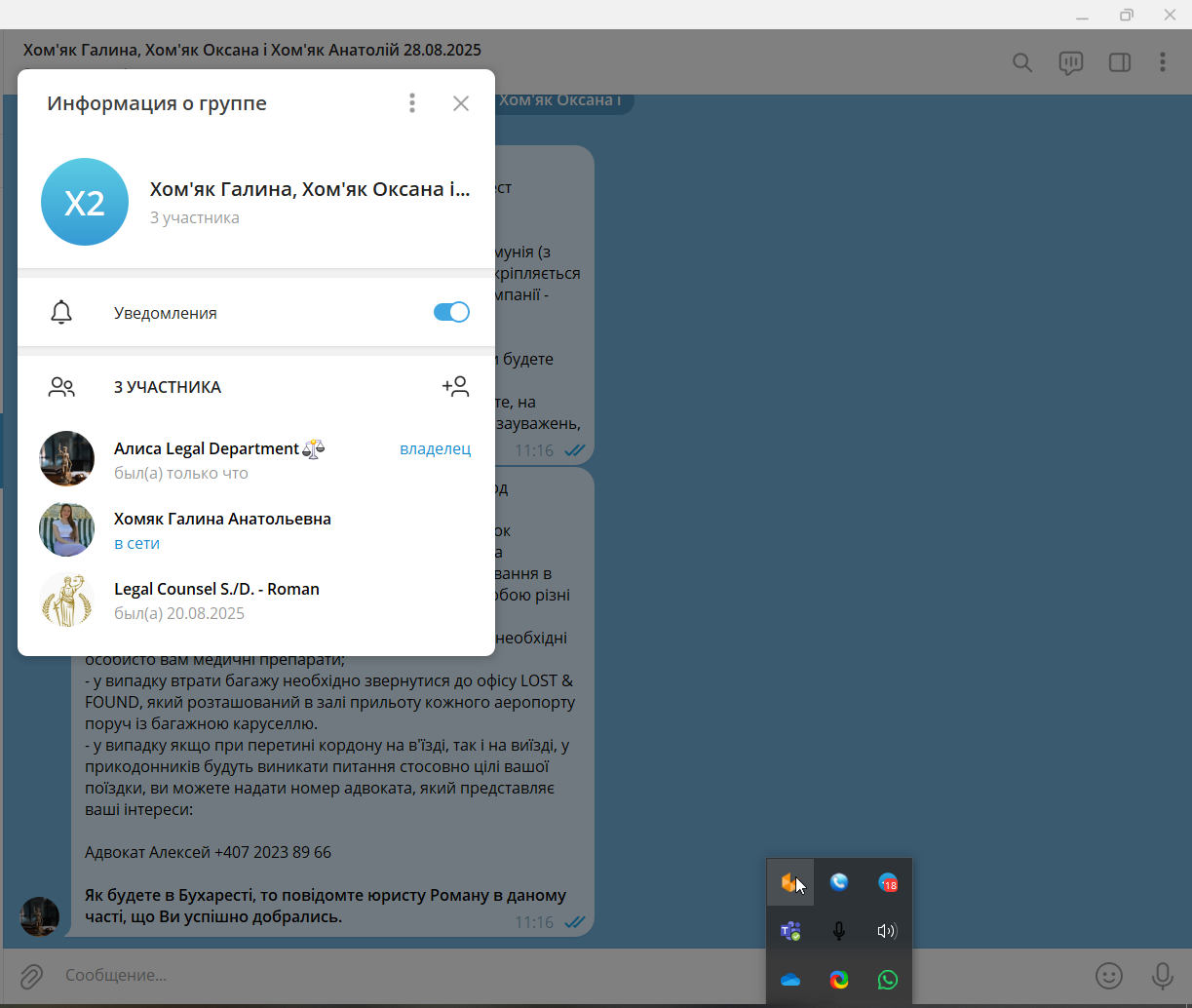Click the blue phone tray icon
1192x1008 pixels.
(839, 882)
